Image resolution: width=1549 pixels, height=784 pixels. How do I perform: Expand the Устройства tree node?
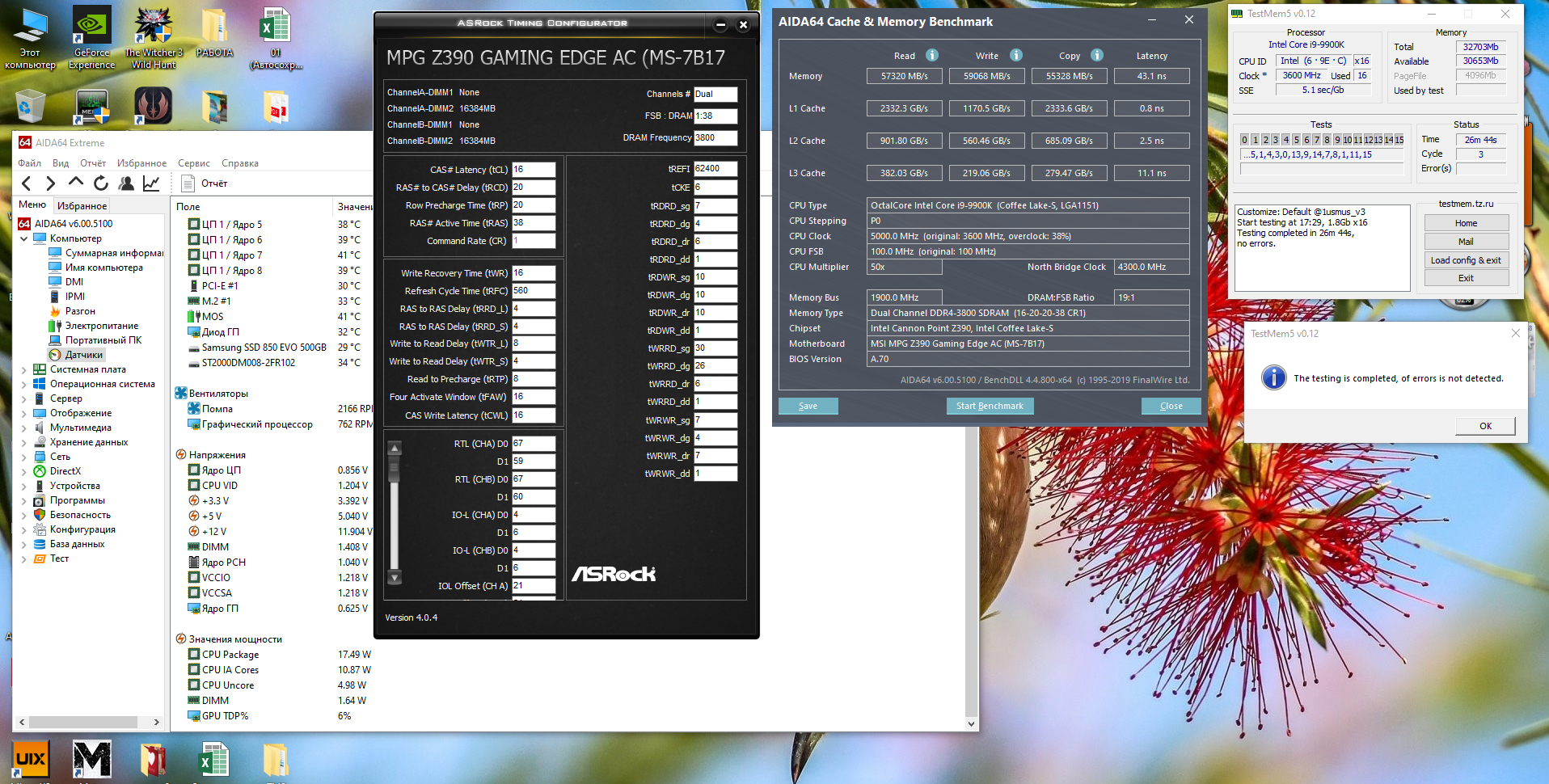(23, 486)
